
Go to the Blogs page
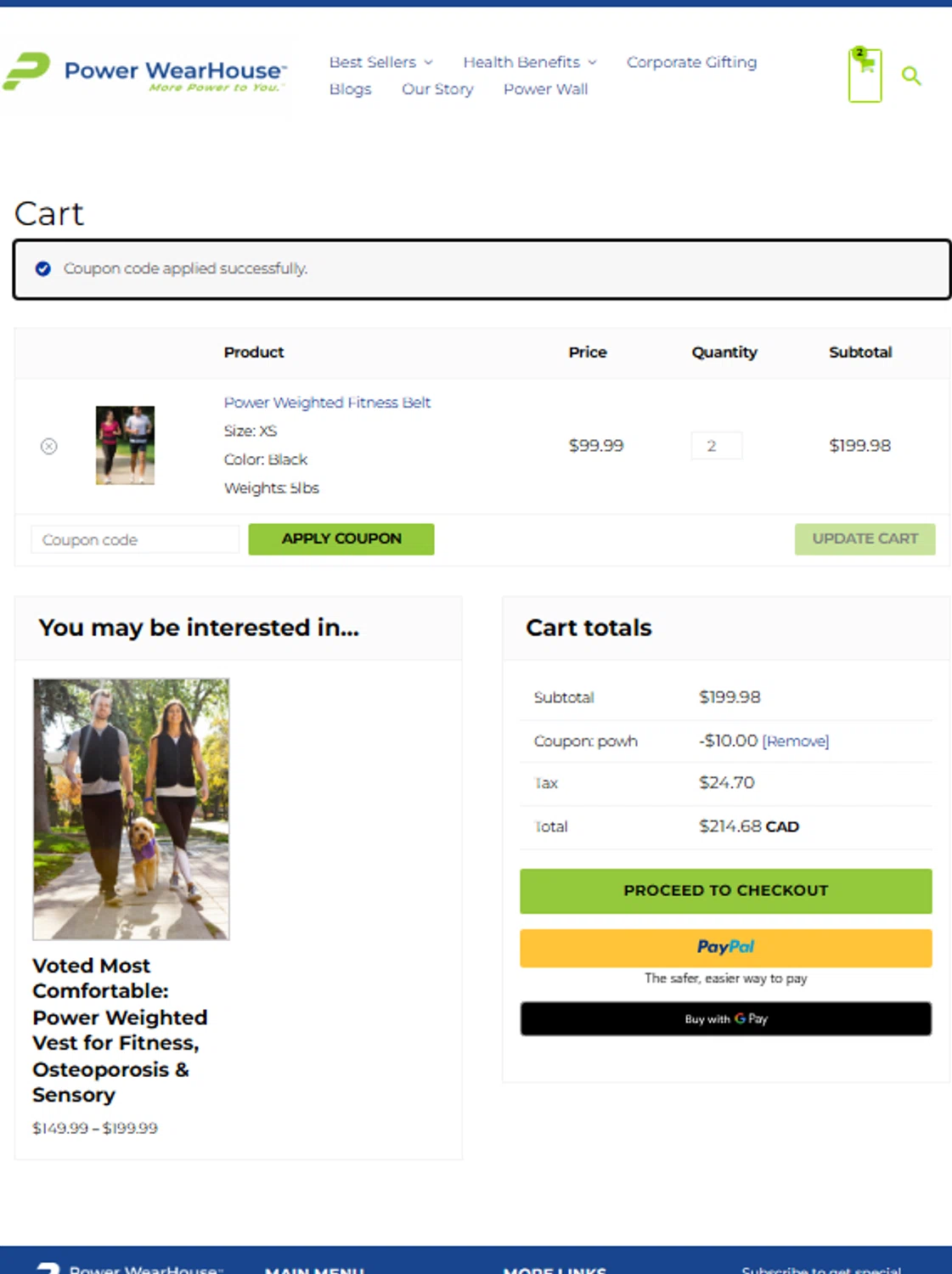point(350,89)
